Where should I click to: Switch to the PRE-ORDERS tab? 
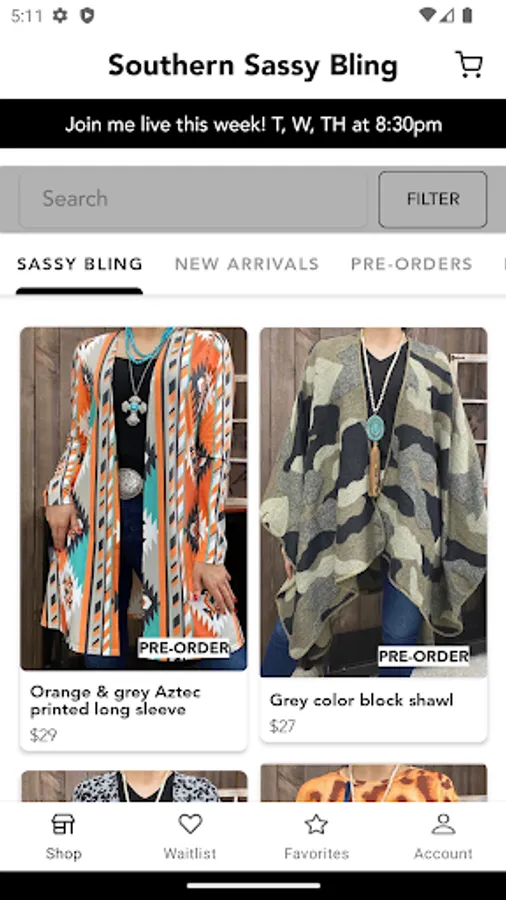[x=411, y=264]
